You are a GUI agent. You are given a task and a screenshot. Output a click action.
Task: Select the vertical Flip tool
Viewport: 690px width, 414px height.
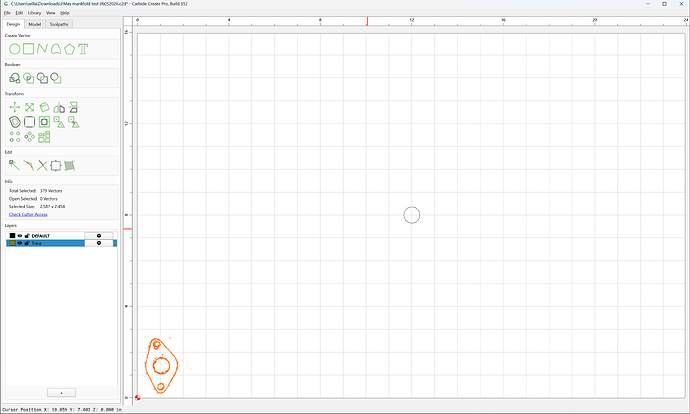pos(73,107)
